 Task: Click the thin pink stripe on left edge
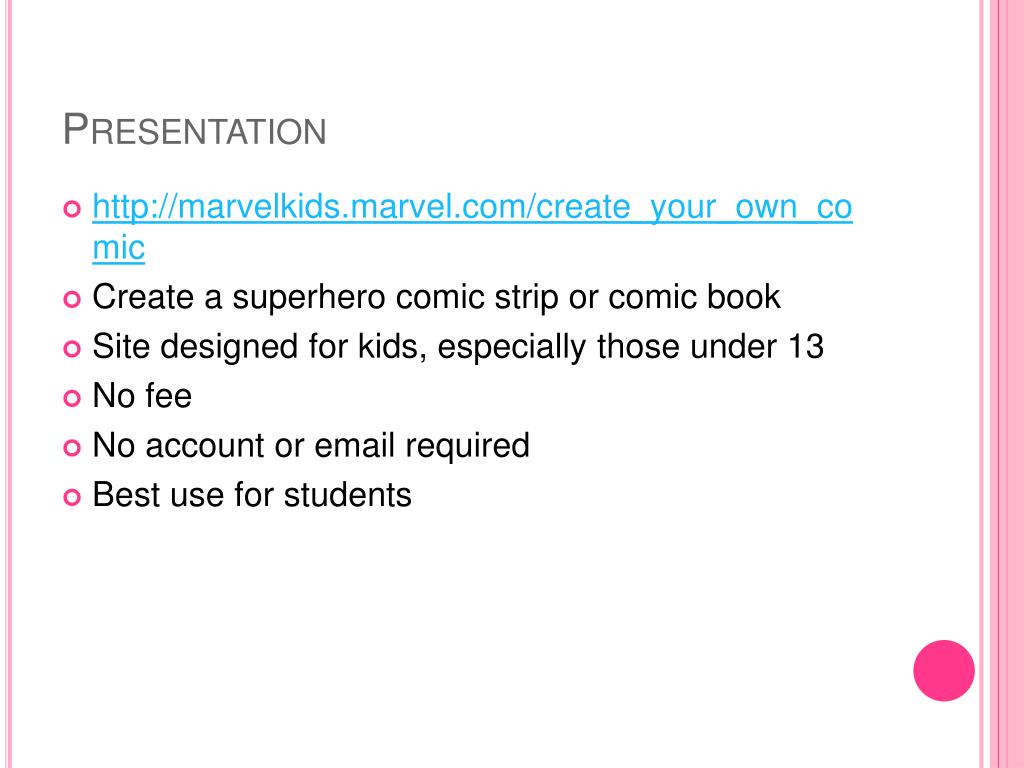point(8,384)
